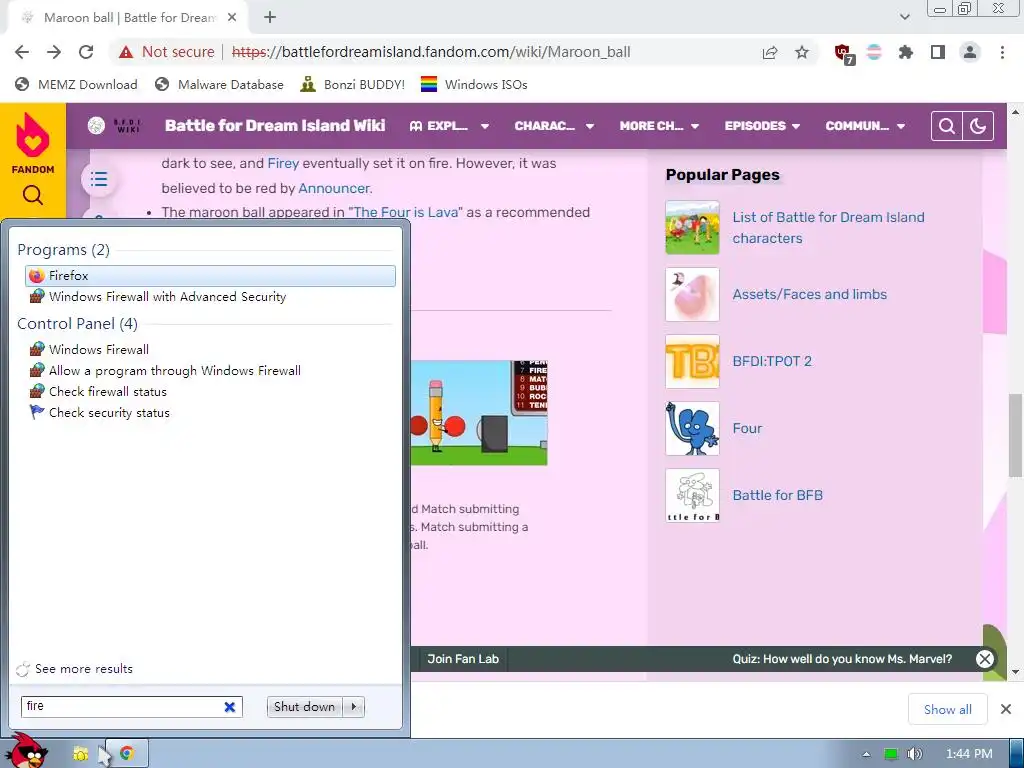Open the uBlock shield extension icon
Viewport: 1024px width, 768px height.
coord(844,54)
